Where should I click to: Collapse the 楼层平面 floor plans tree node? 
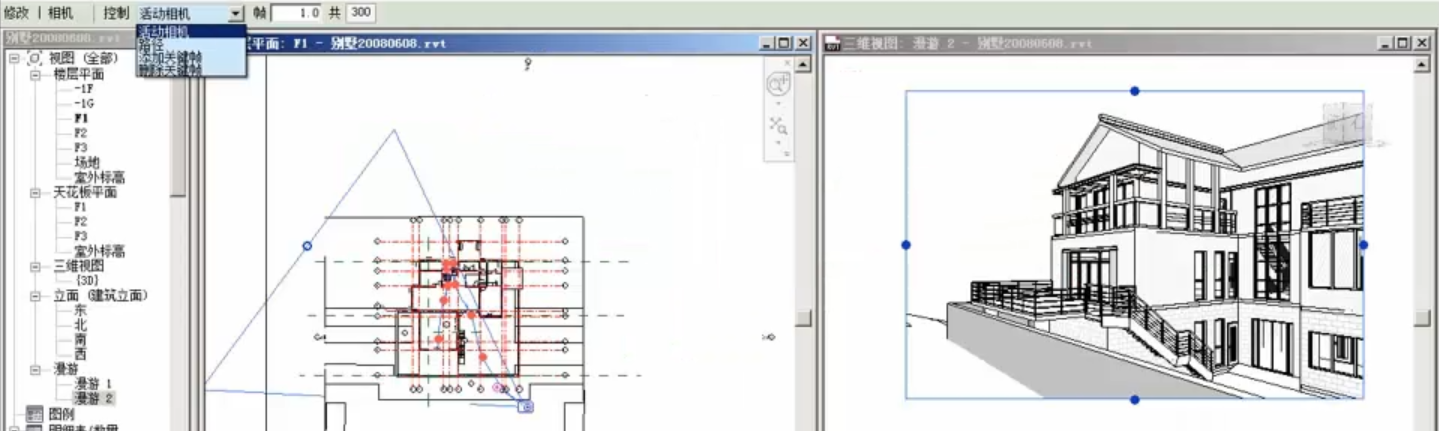click(x=34, y=74)
